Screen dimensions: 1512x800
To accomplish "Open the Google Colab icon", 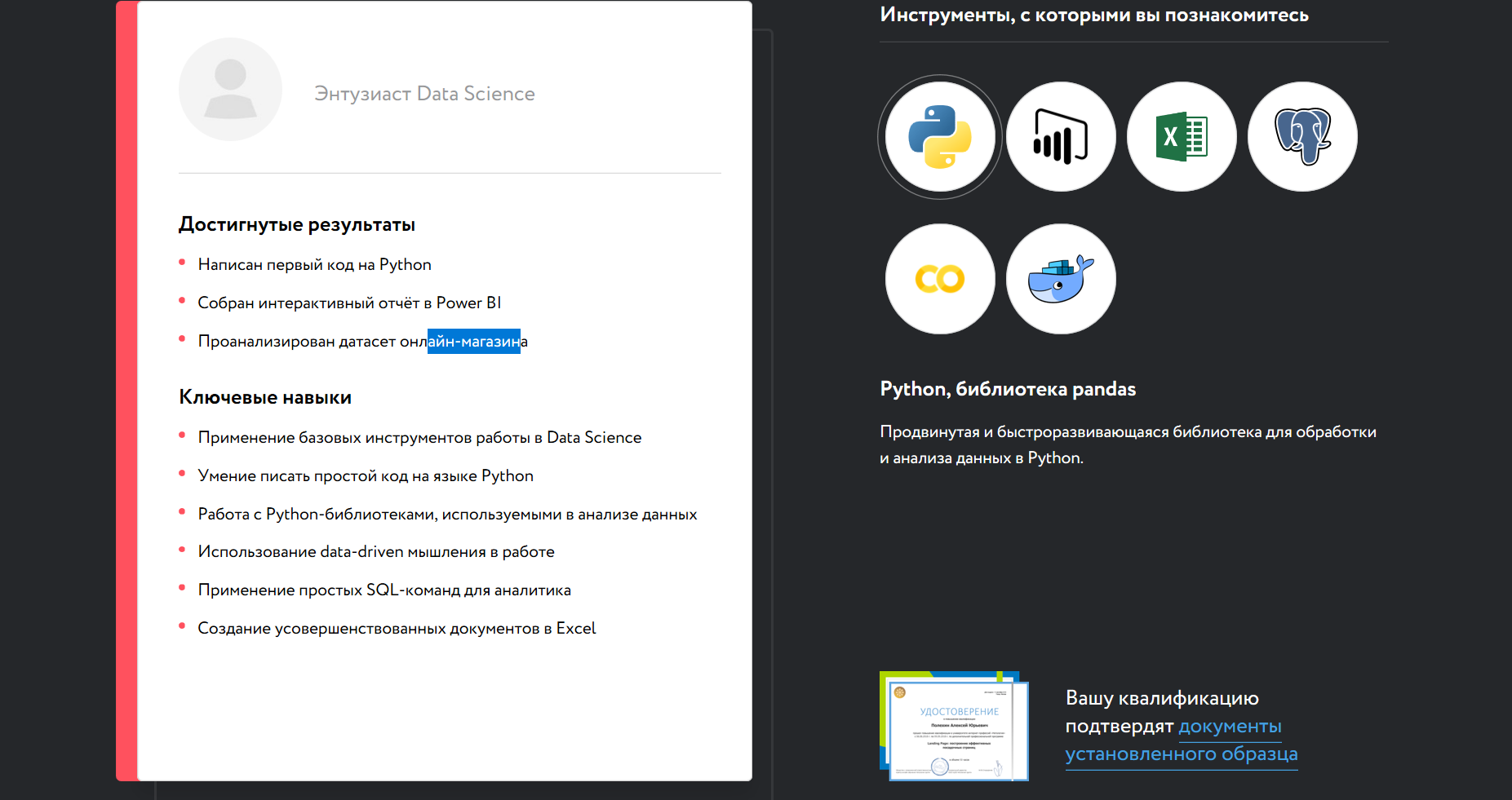I will click(940, 279).
